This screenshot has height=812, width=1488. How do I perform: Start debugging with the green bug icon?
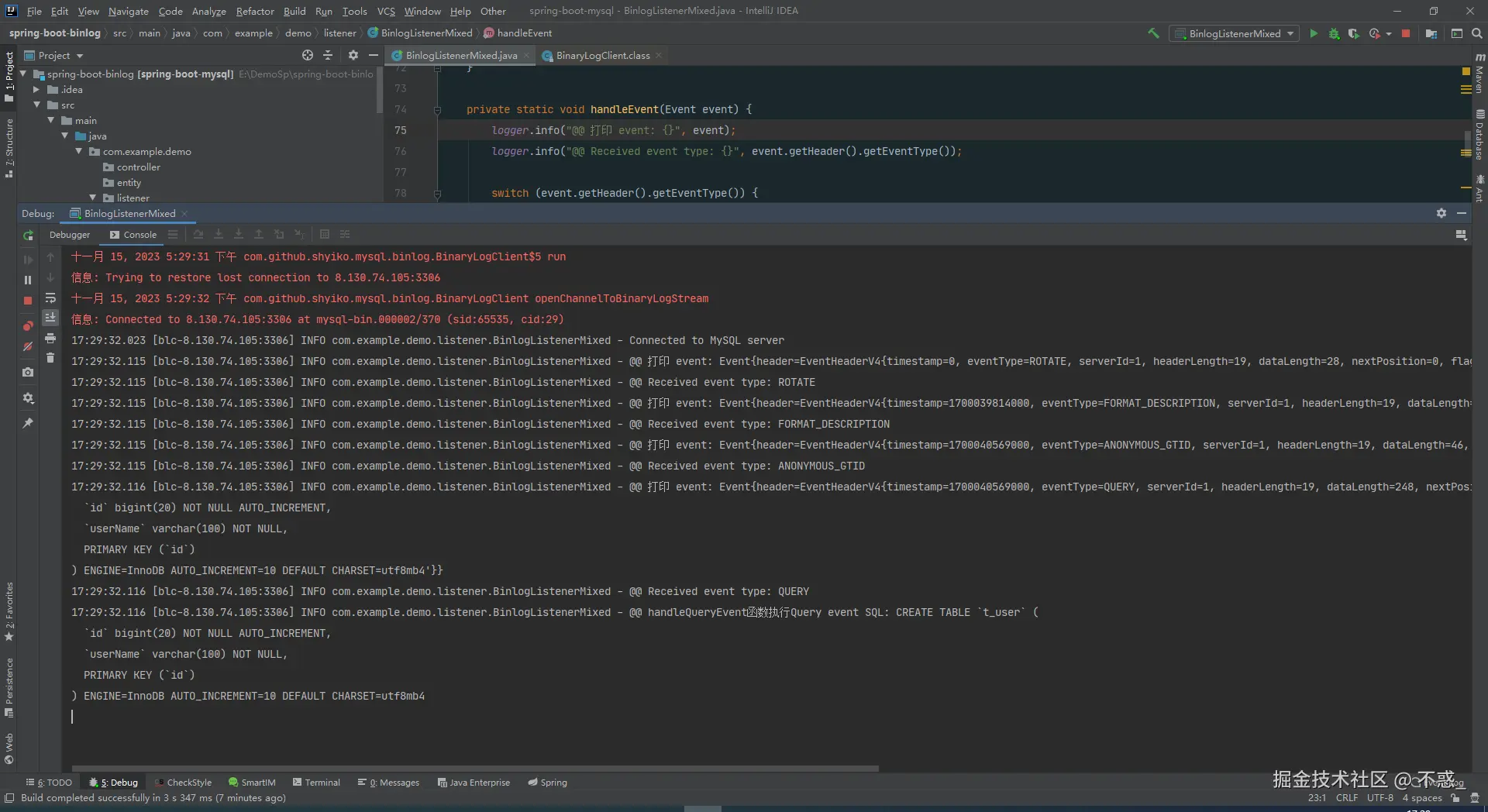tap(1334, 33)
